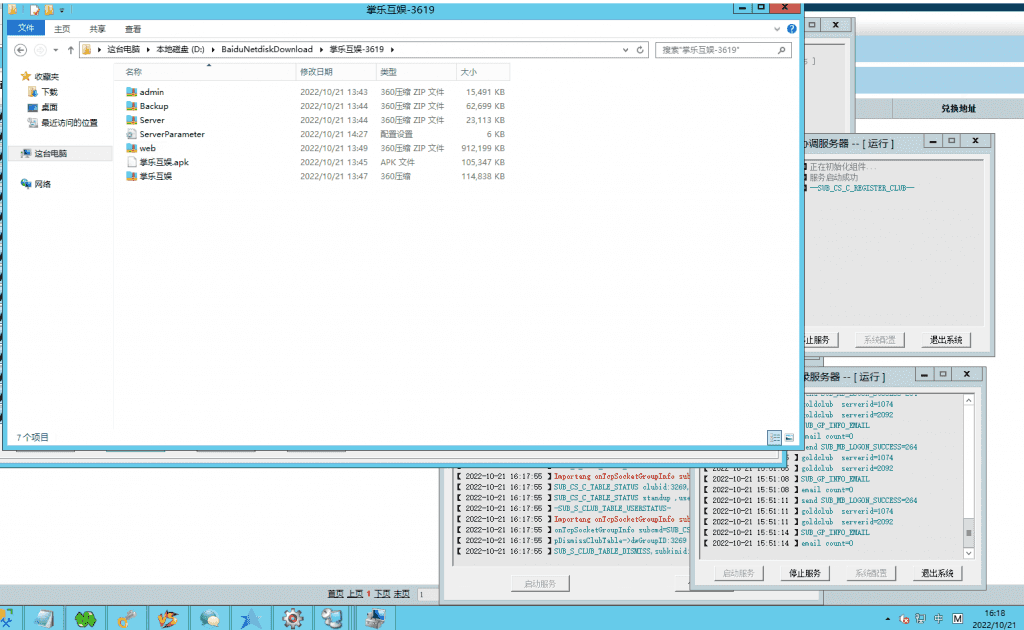Viewport: 1024px width, 630px height.
Task: Go to 下页 in pagination links
Action: tap(382, 593)
